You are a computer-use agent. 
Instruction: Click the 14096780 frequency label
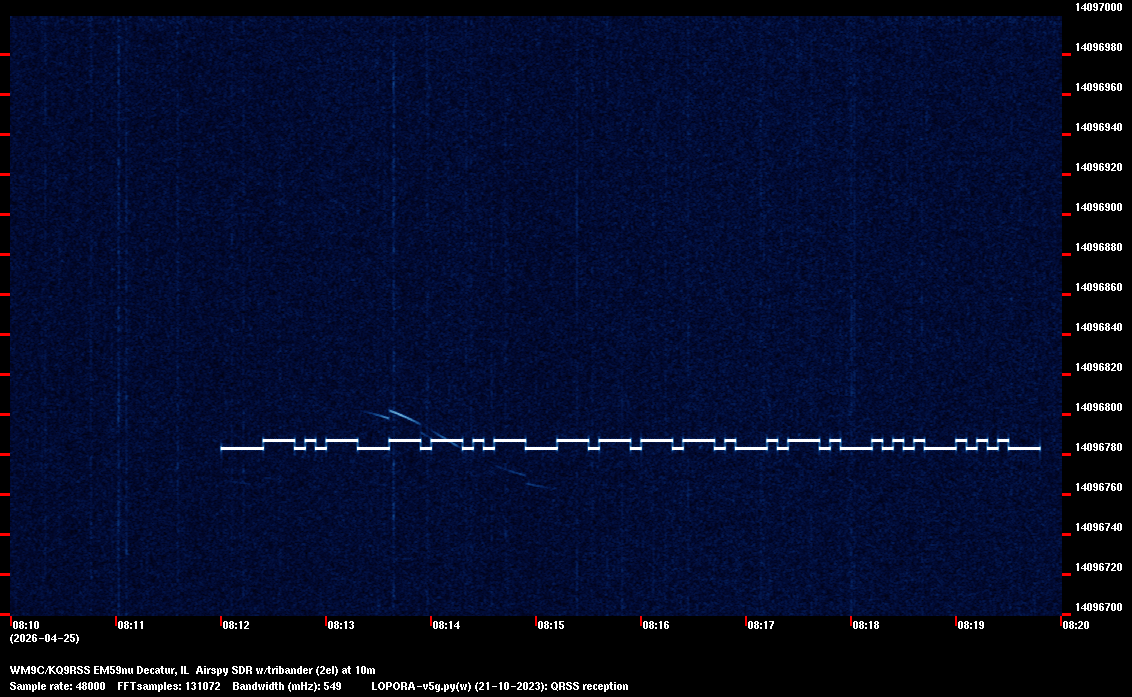pyautogui.click(x=1098, y=447)
